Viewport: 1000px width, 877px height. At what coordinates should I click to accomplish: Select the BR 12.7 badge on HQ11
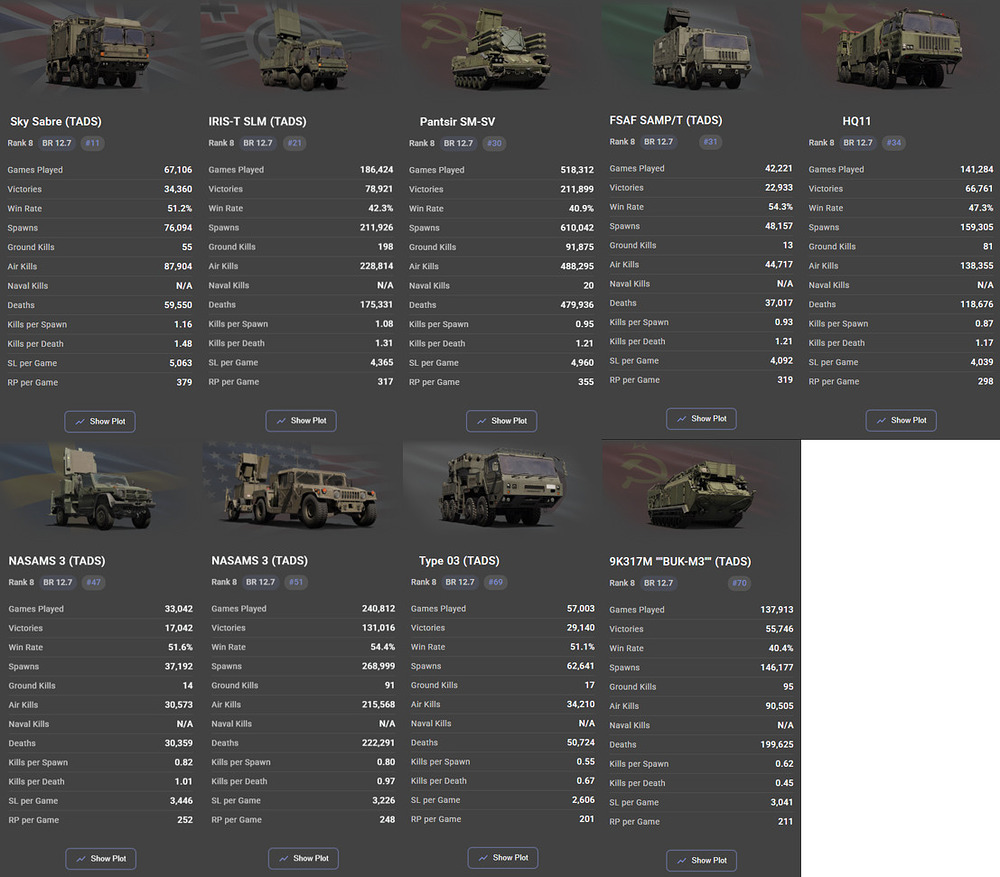coord(858,142)
